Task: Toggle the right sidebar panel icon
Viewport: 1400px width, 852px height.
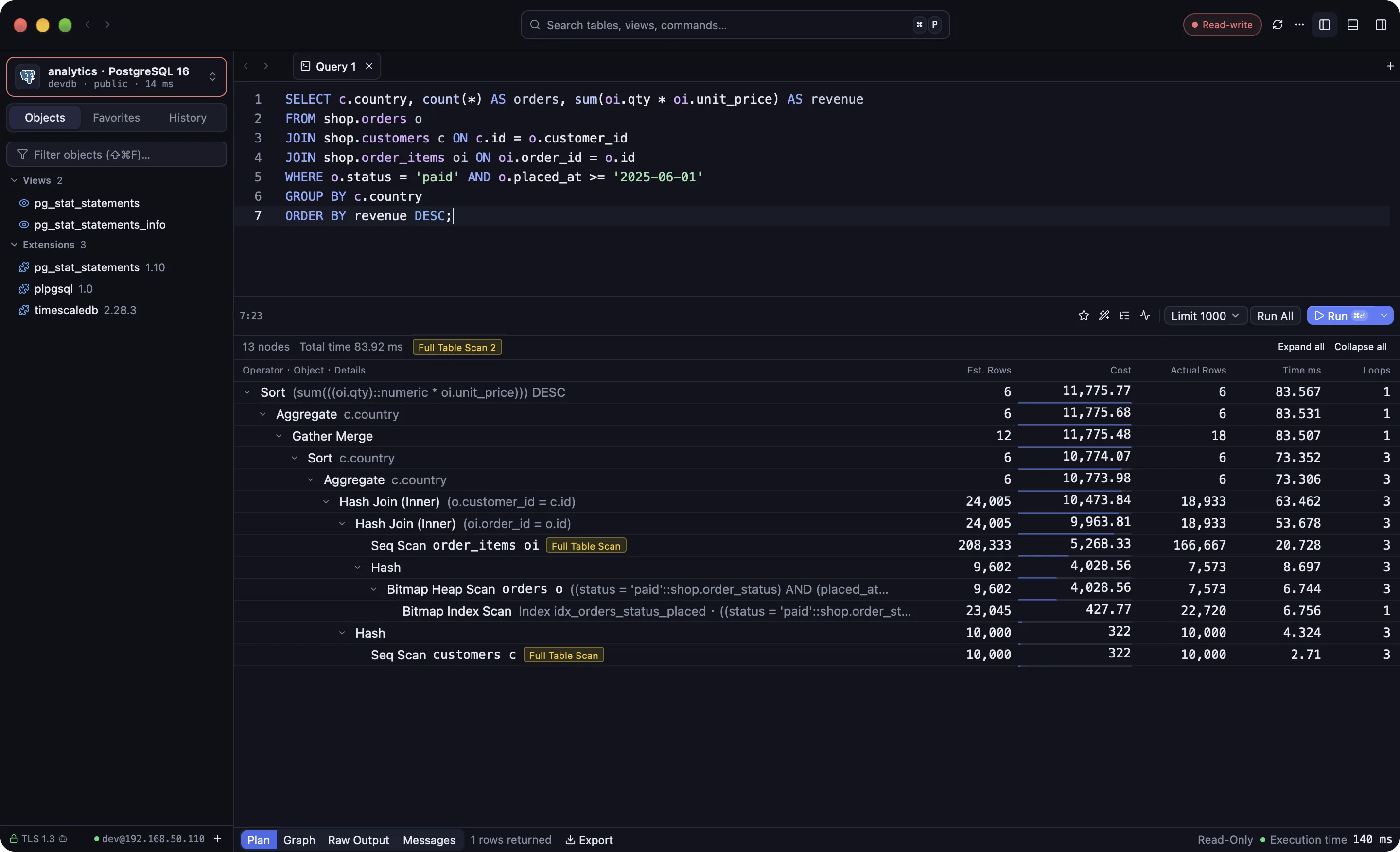Action: 1381,25
